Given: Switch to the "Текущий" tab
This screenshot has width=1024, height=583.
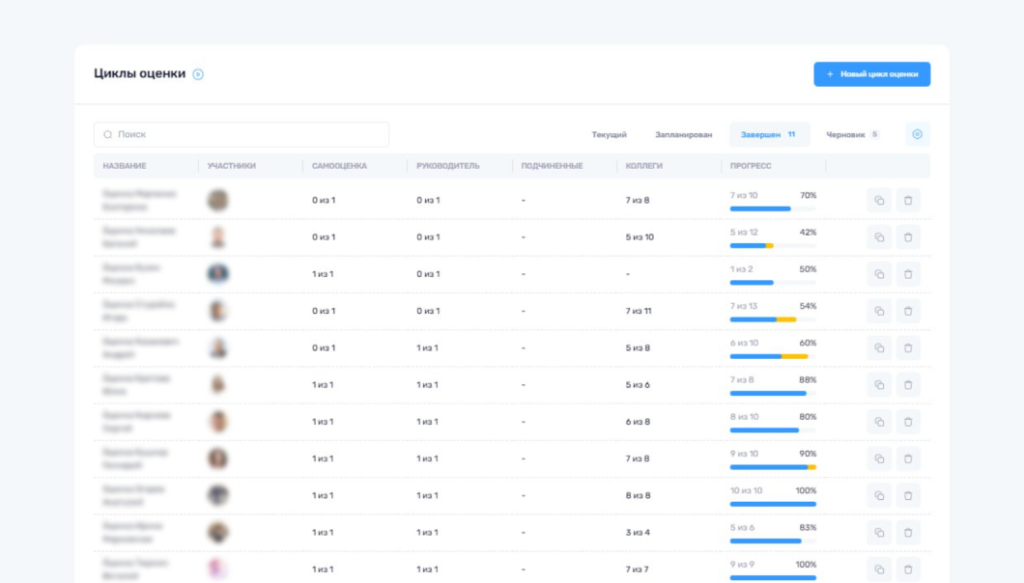Looking at the screenshot, I should tap(609, 134).
